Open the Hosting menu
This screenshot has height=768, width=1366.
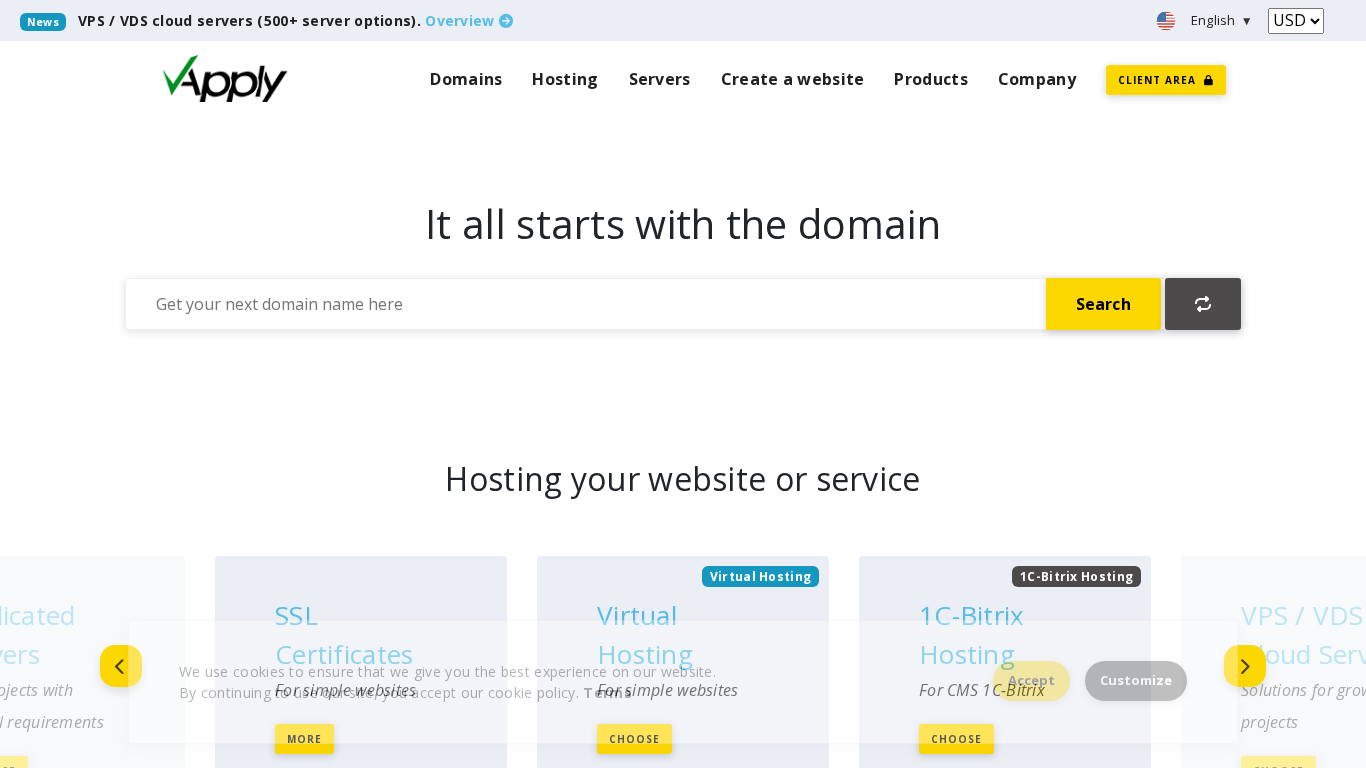click(x=565, y=79)
